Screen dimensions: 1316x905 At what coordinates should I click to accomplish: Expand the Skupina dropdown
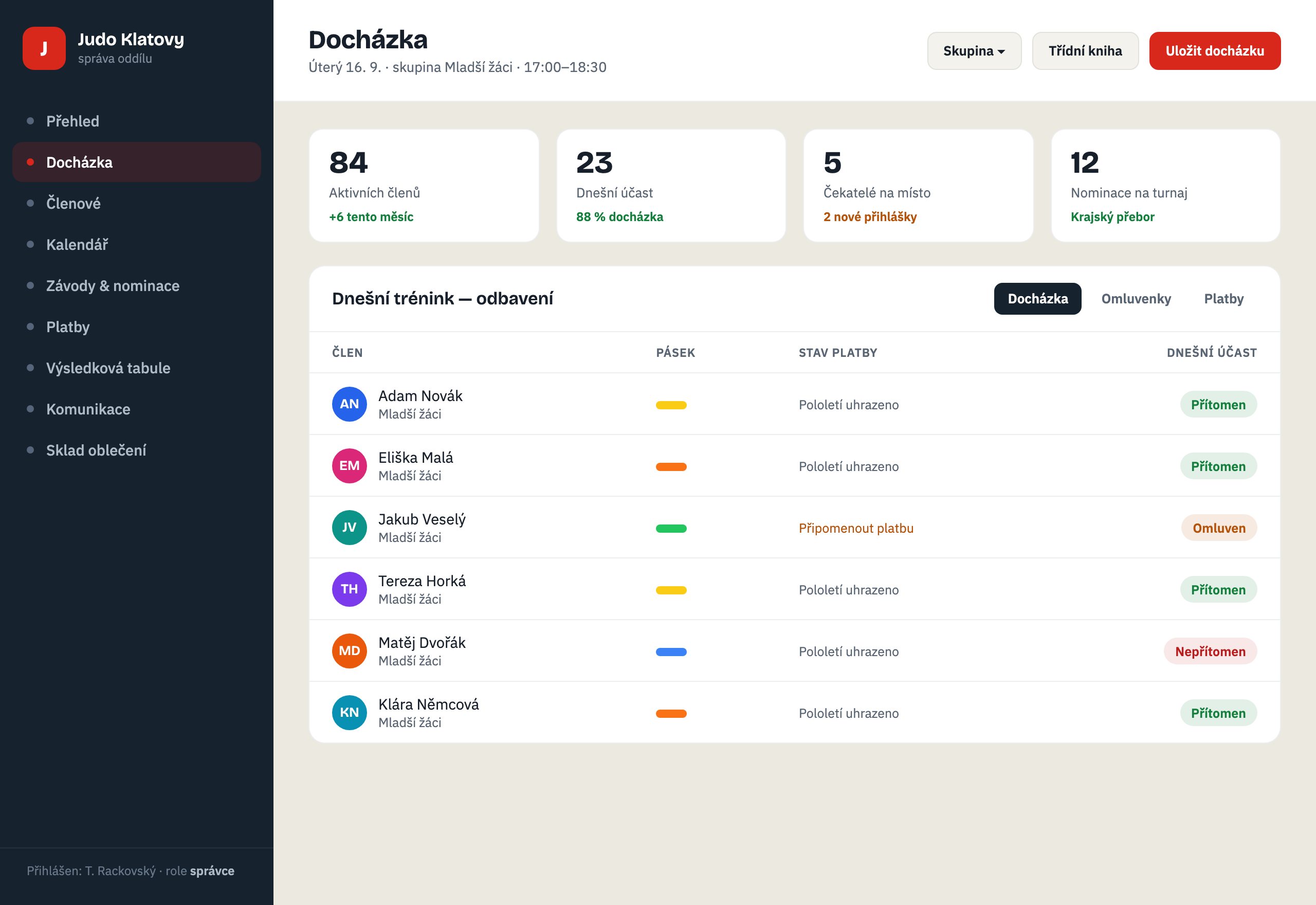[974, 51]
